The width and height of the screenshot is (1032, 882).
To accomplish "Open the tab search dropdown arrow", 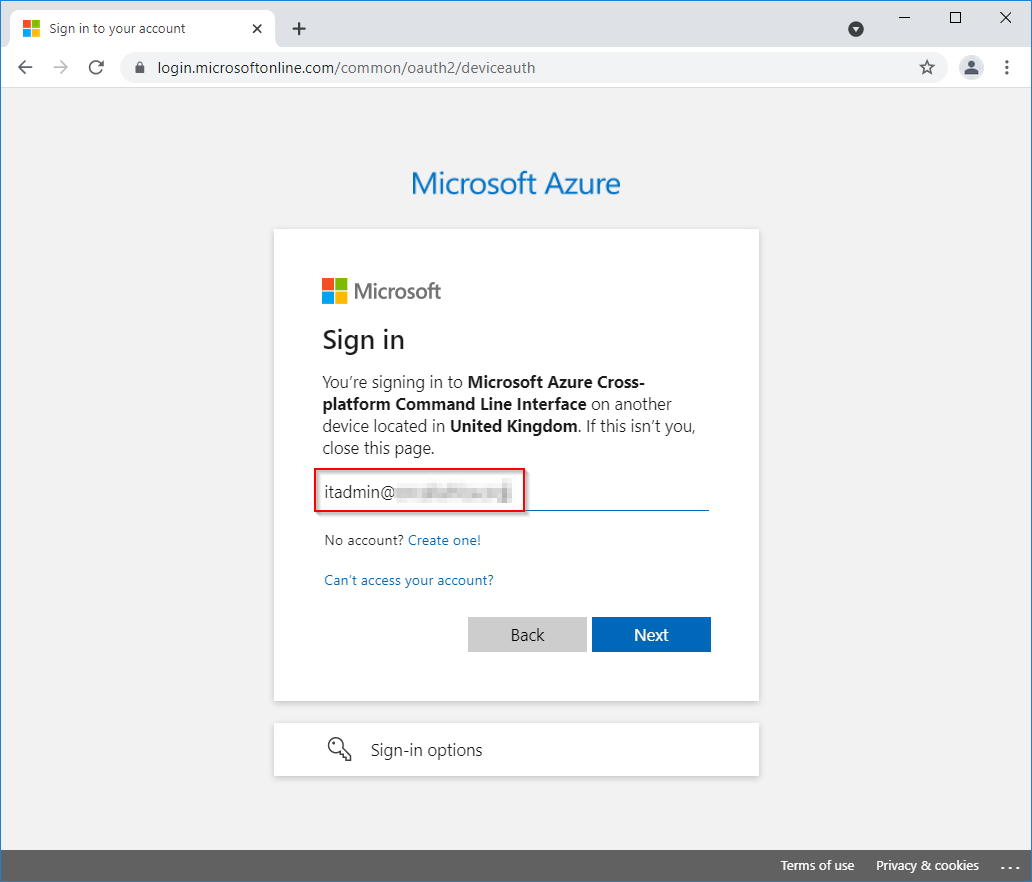I will [x=856, y=29].
